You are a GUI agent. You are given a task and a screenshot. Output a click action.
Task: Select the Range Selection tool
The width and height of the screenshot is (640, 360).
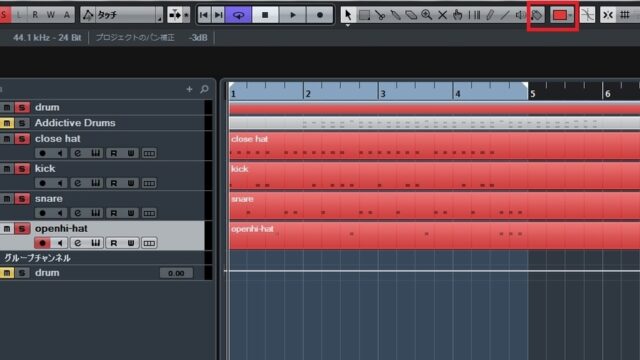(x=364, y=15)
